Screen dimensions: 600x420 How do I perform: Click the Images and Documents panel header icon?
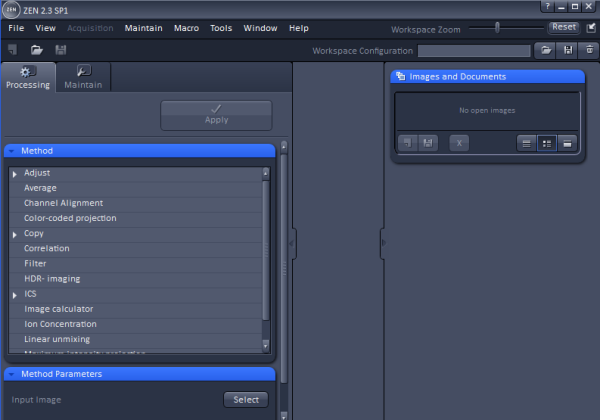pyautogui.click(x=400, y=76)
